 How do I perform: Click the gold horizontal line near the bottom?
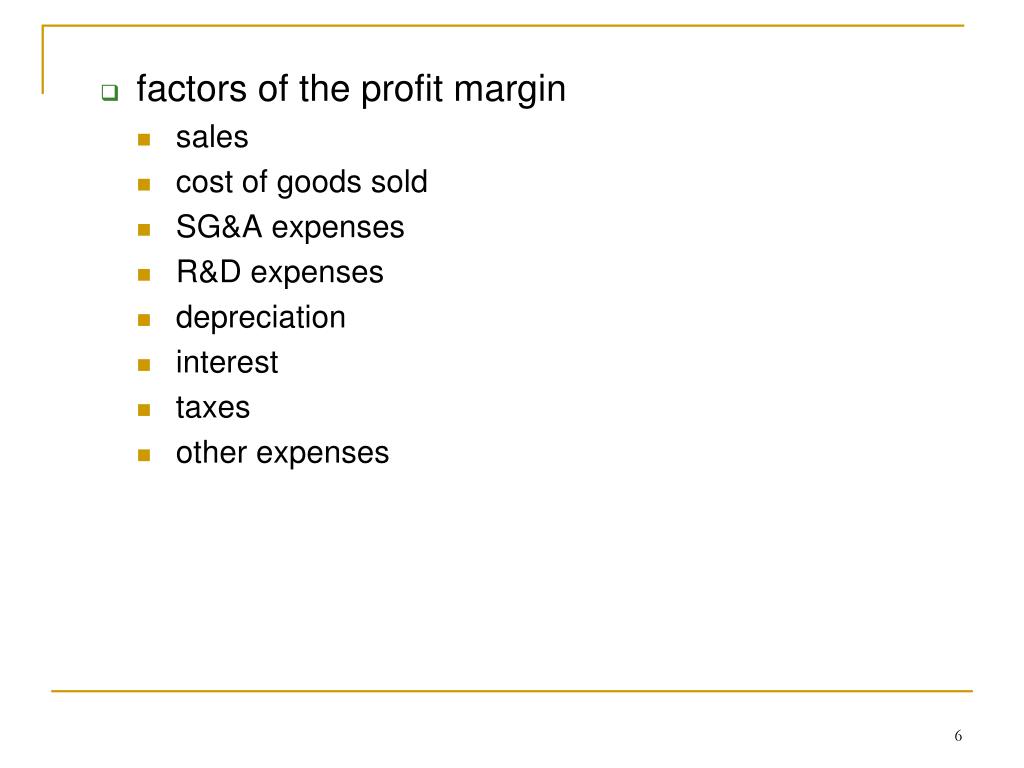[512, 690]
